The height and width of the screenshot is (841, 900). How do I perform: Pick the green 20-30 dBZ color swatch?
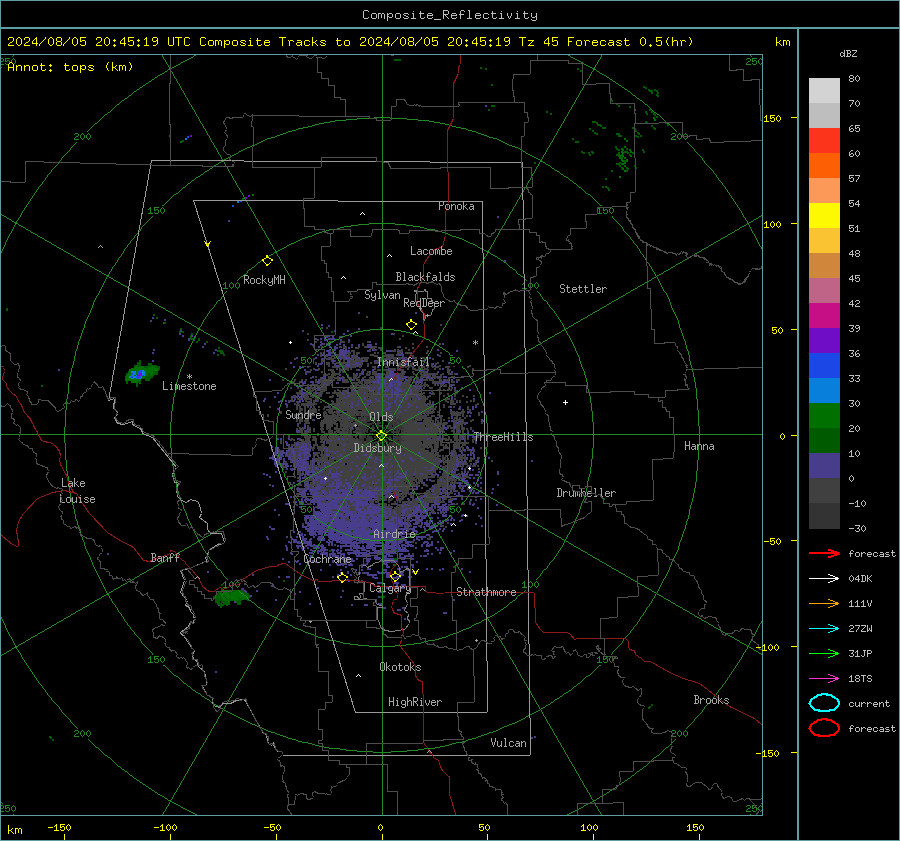pos(824,416)
